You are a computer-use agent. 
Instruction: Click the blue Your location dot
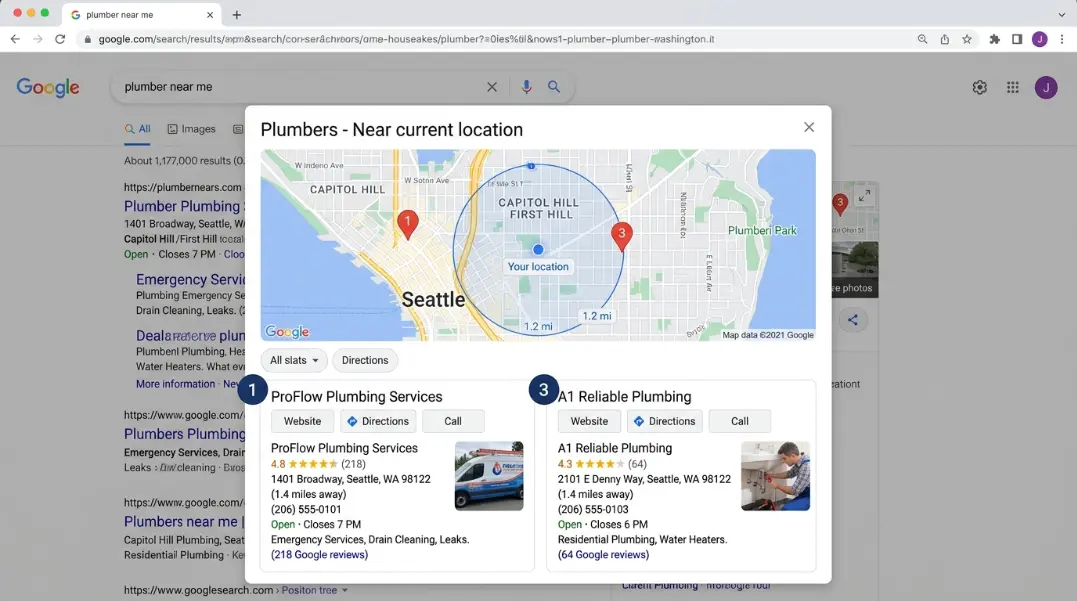coord(538,249)
